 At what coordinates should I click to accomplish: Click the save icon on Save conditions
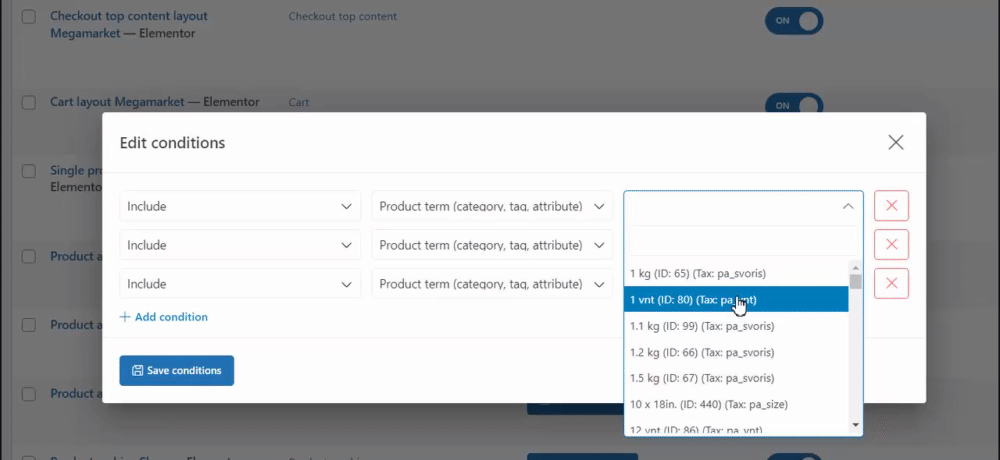coord(137,371)
